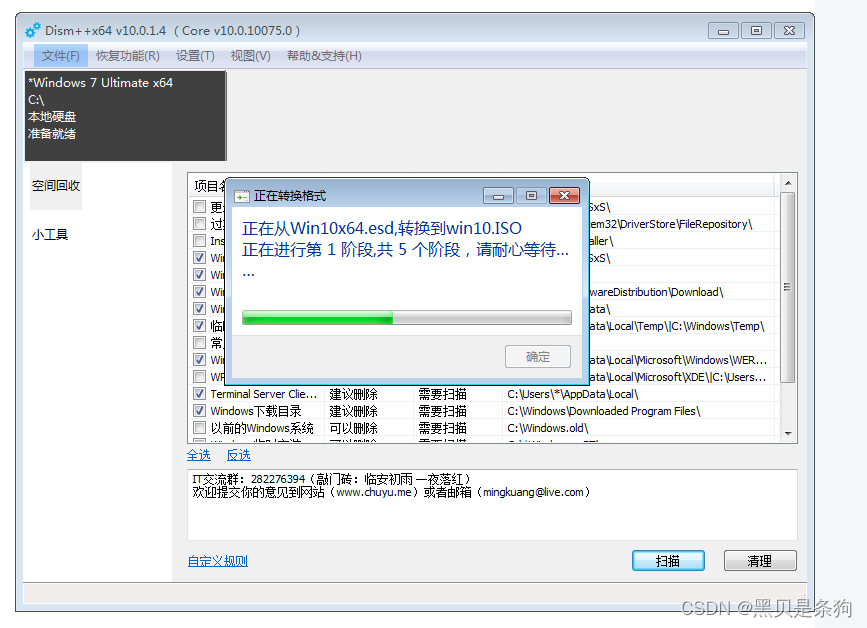Check the checkbox for the WP row
867x628 pixels.
[x=200, y=376]
